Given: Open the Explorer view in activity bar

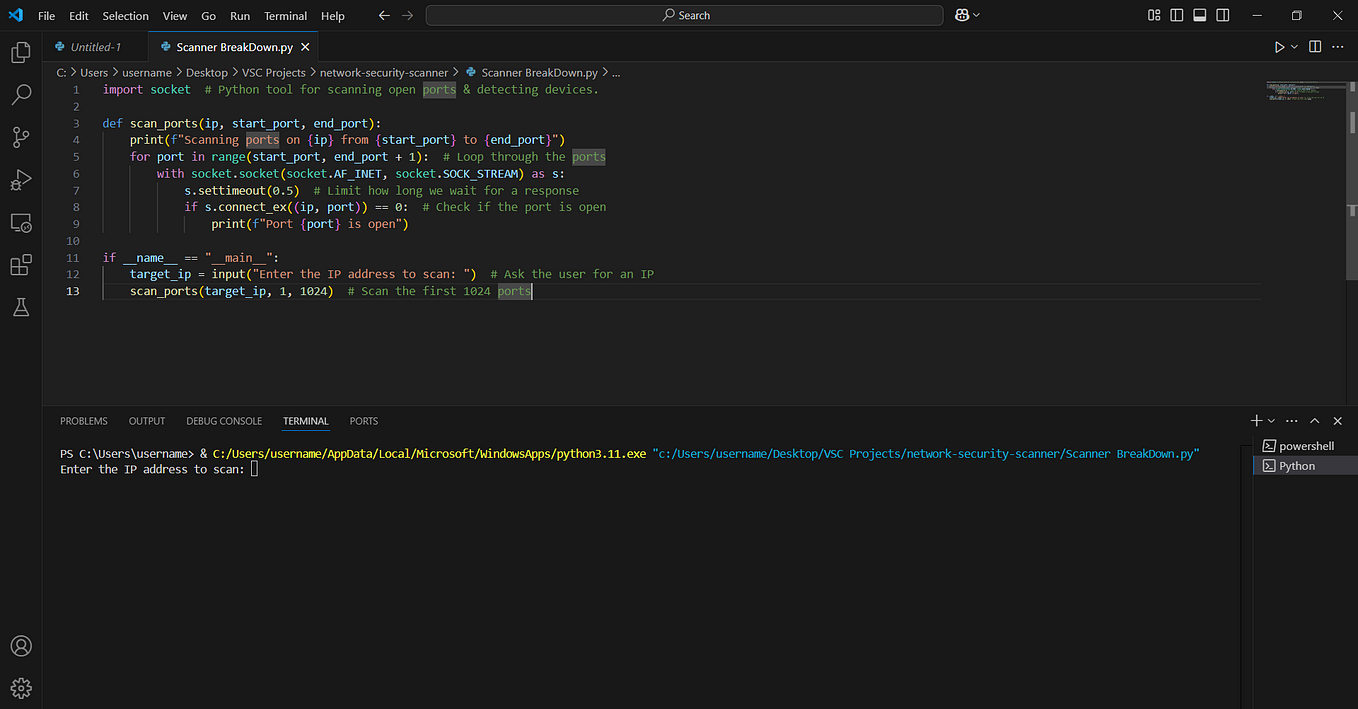Looking at the screenshot, I should (21, 53).
